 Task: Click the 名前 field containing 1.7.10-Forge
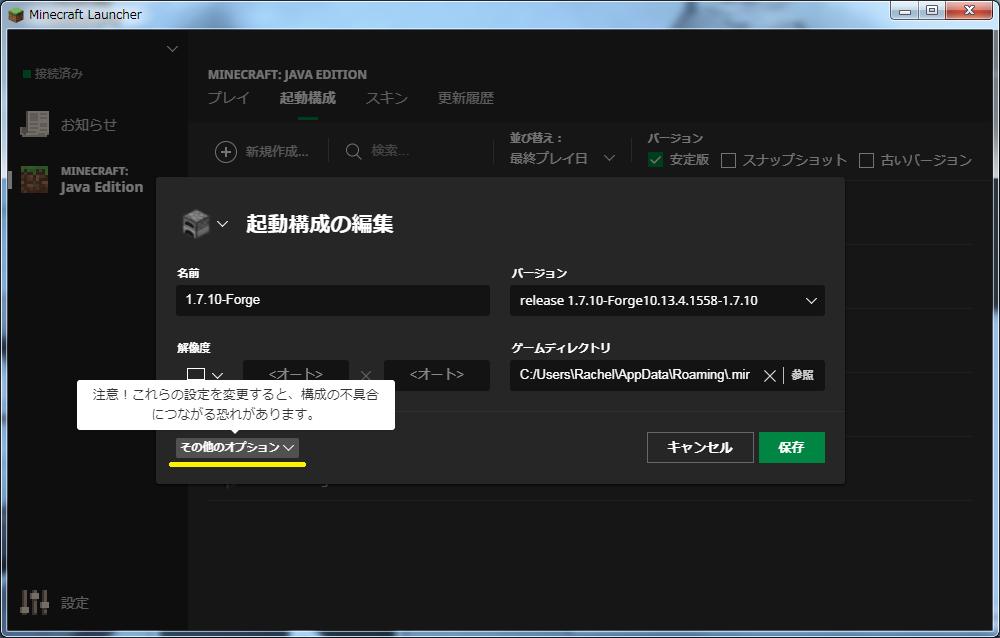333,300
